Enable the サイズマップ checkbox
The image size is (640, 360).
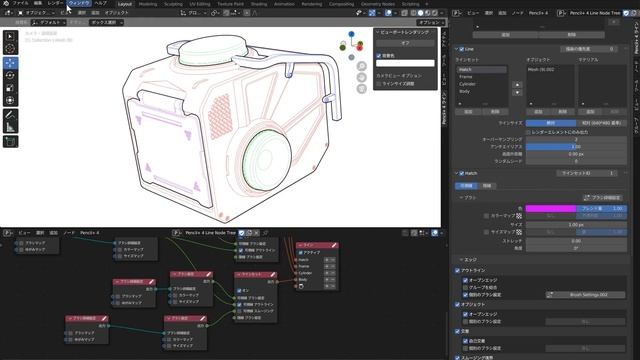click(486, 232)
